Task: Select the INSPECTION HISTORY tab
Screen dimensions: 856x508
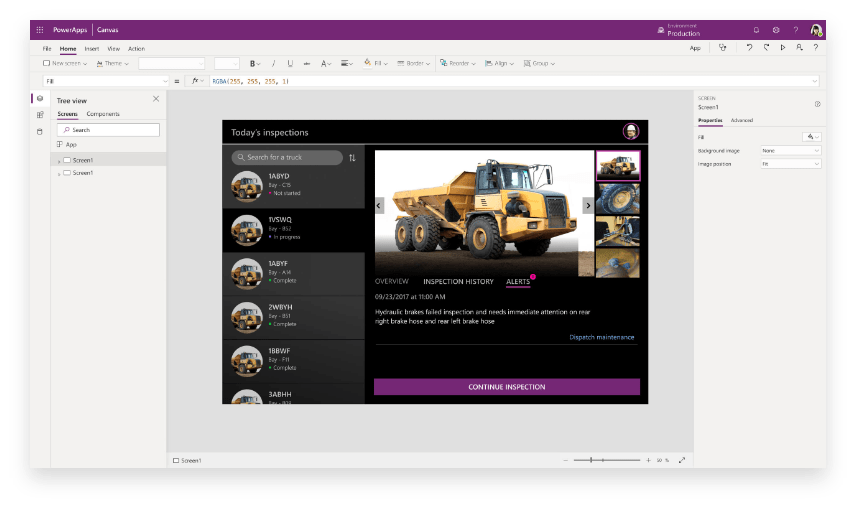Action: pyautogui.click(x=458, y=282)
